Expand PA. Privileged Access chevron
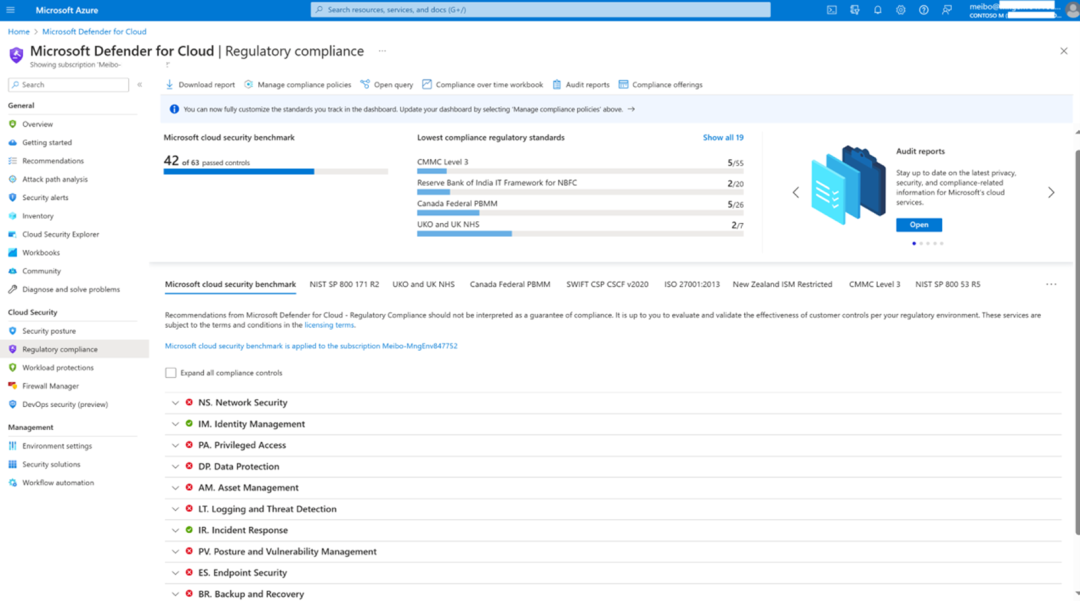This screenshot has height=601, width=1080. [175, 445]
